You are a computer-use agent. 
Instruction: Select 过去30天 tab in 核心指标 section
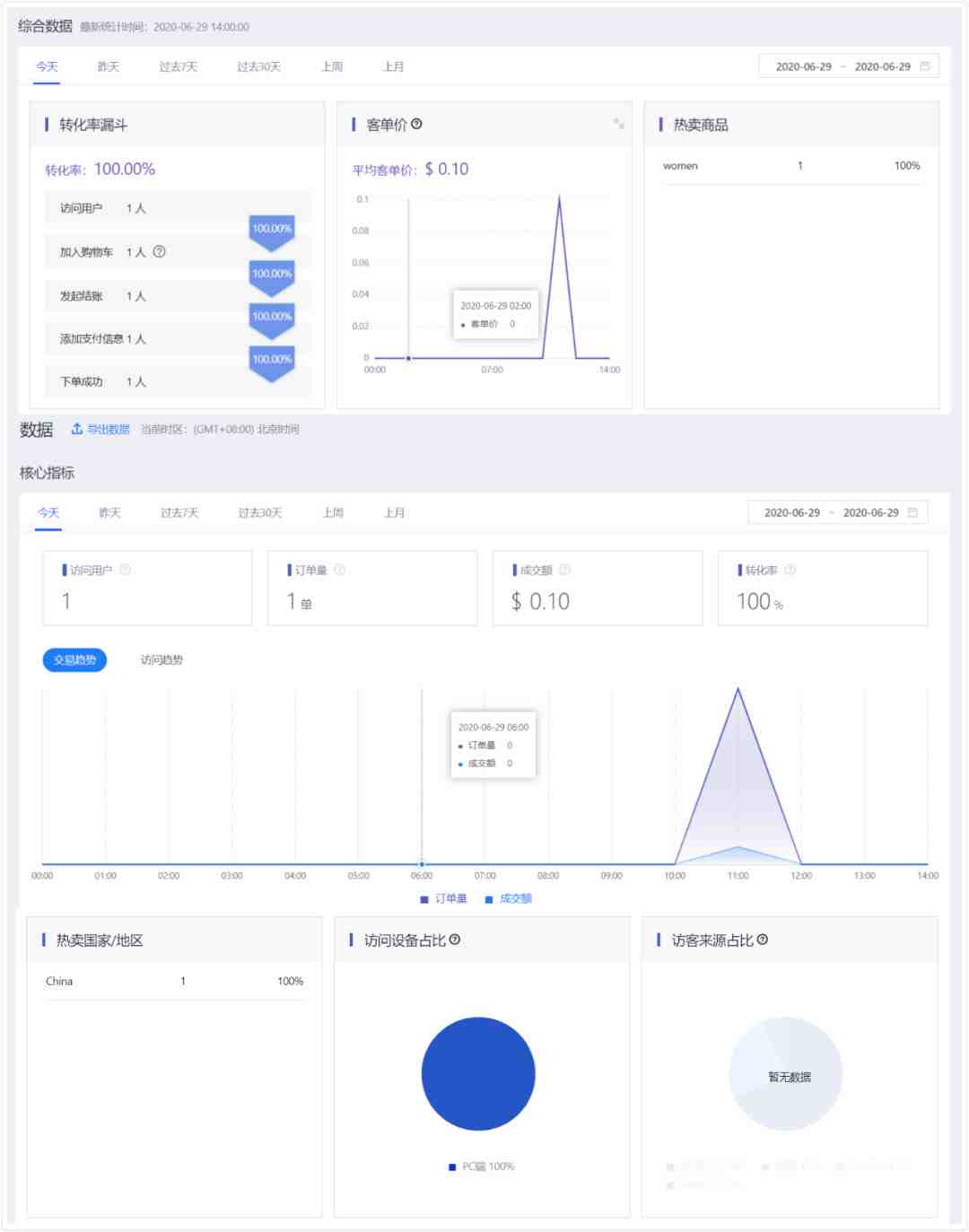click(x=260, y=512)
